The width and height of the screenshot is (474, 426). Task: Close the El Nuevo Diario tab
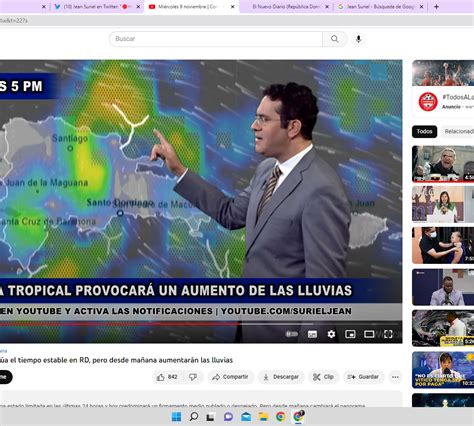pos(327,6)
